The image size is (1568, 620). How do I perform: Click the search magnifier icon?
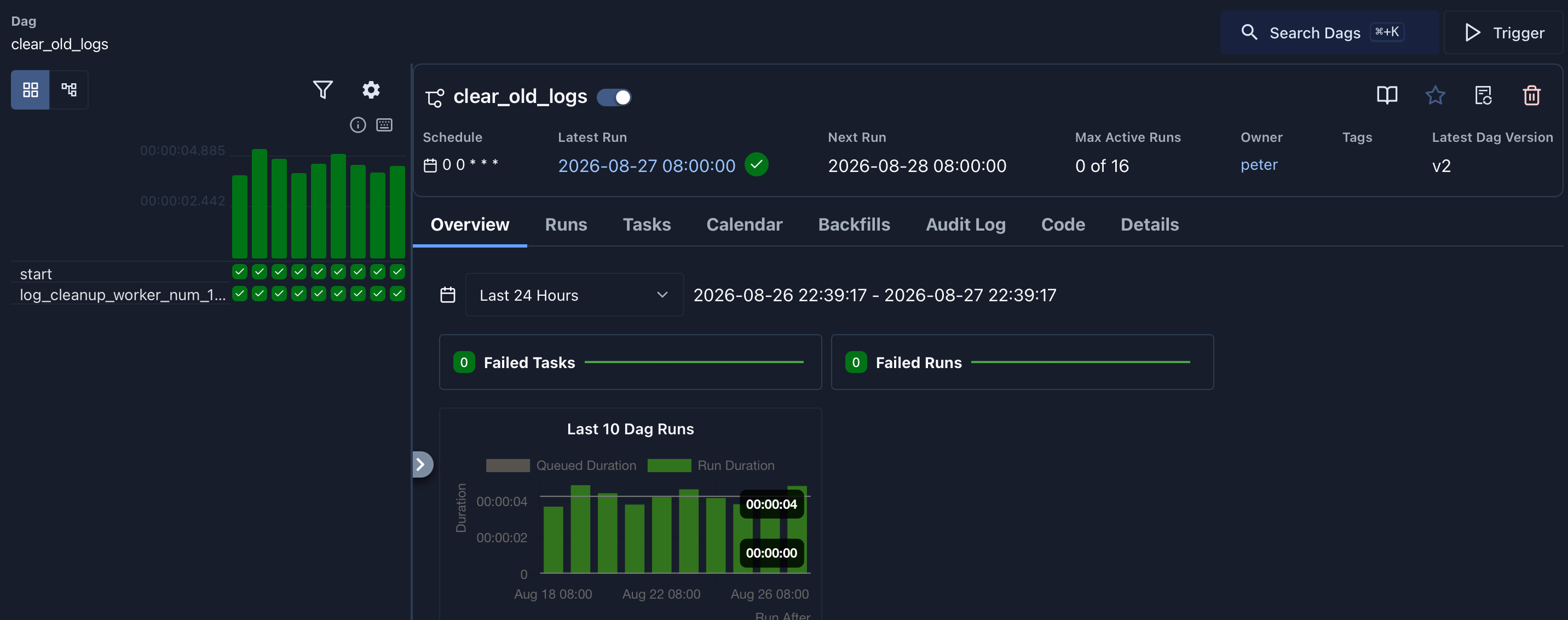point(1249,32)
